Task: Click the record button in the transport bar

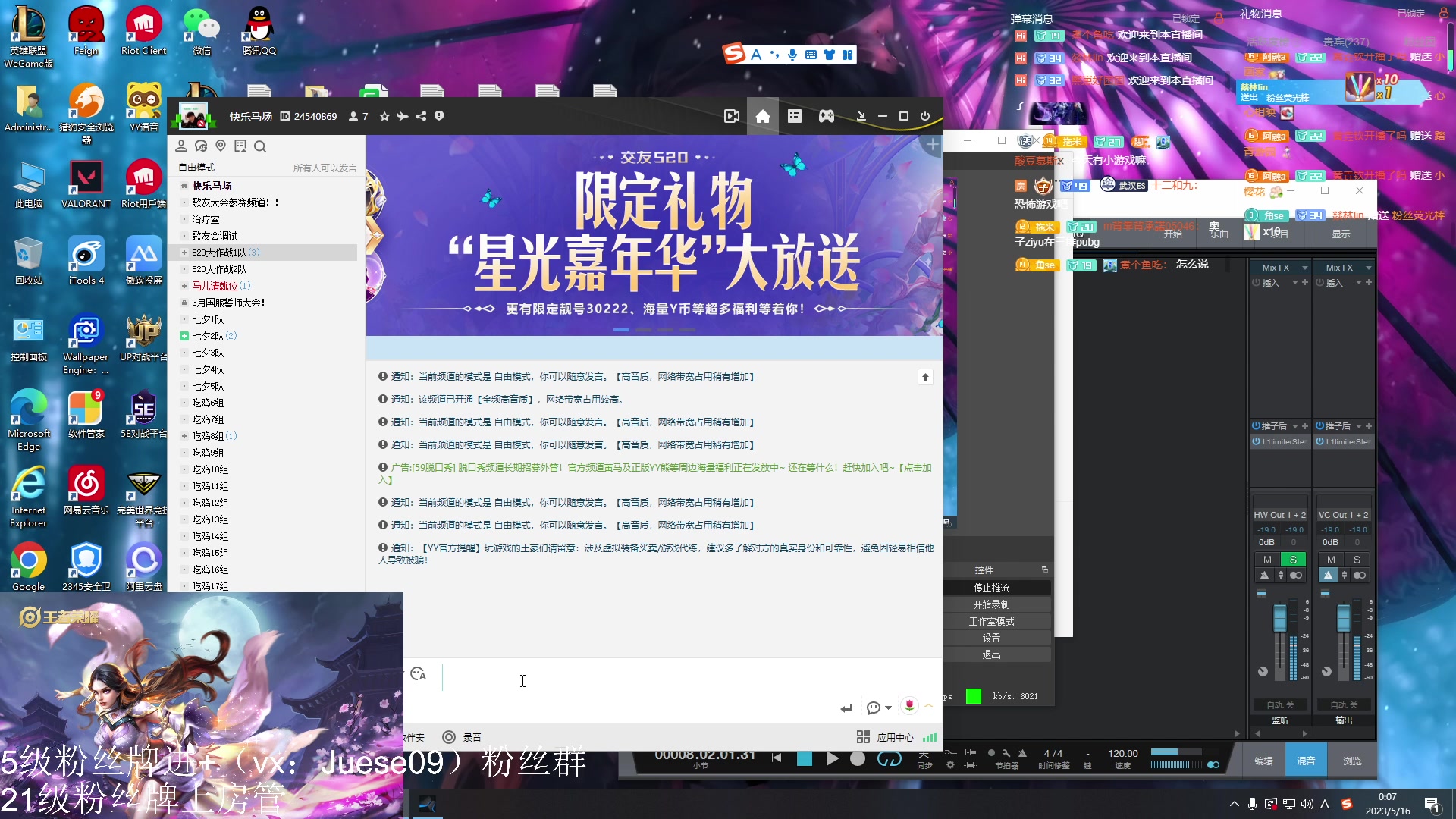Action: [858, 758]
